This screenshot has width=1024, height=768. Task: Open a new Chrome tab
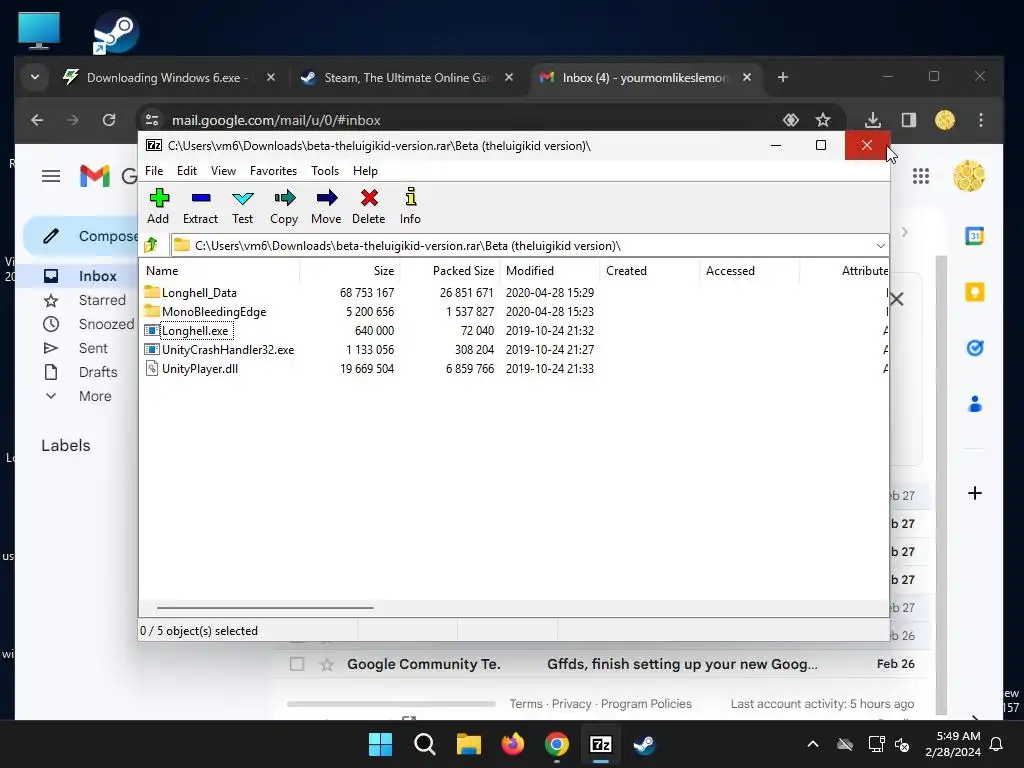[x=783, y=78]
